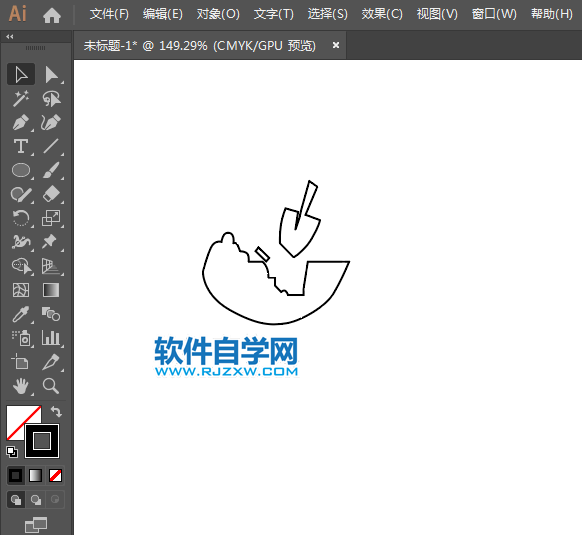Select the Slice tool
582x535 pixels.
tap(51, 362)
